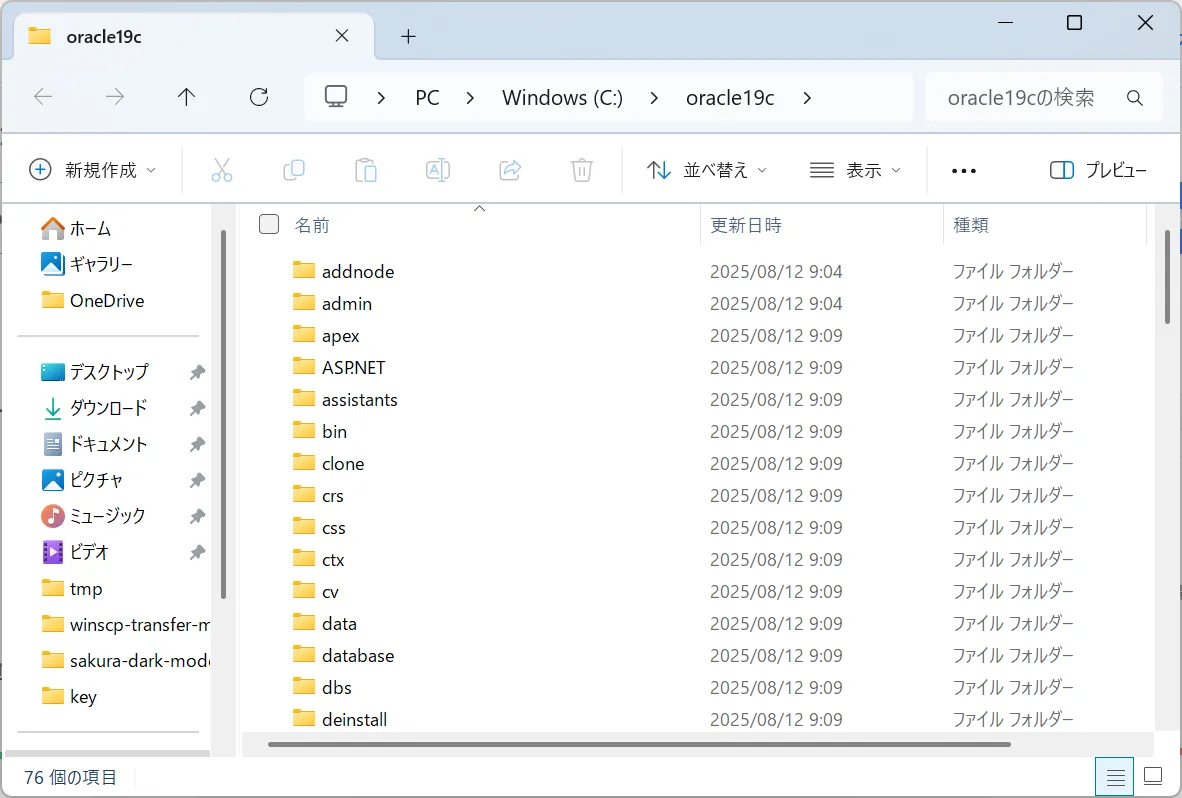The height and width of the screenshot is (798, 1182).
Task: Expand chevron after oracle19c in path
Action: (807, 98)
